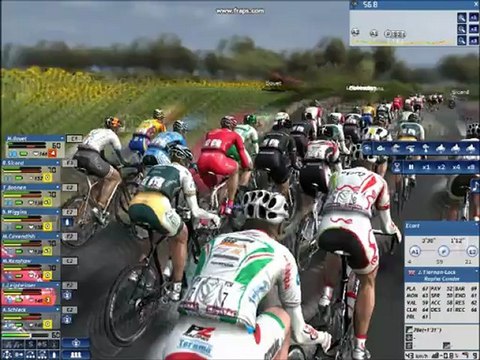Image resolution: width=480 pixels, height=360 pixels.
Task: Click the round badge icon beside A.Schleck
Action: 68,320
